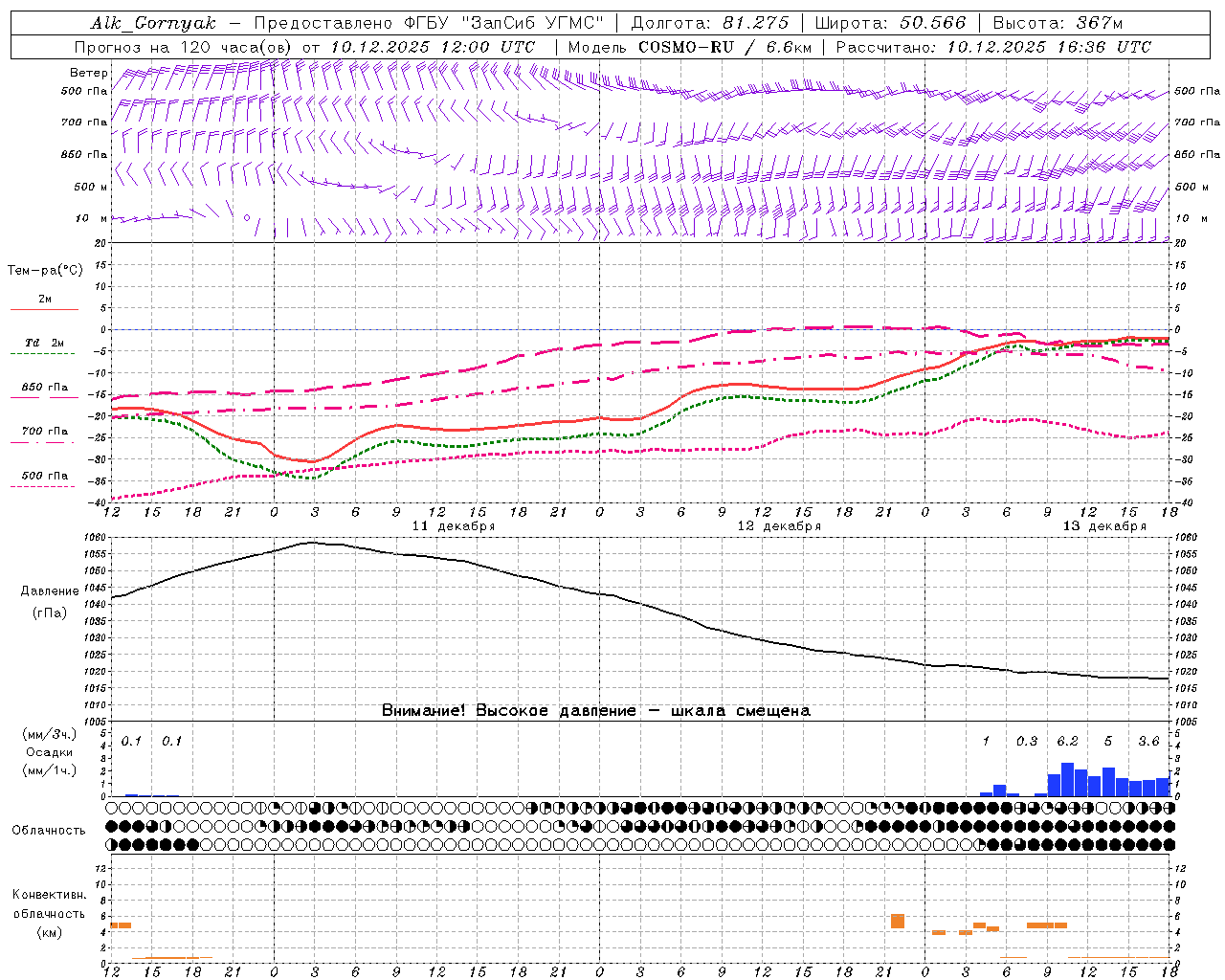
Task: Click the 500 гПа temperature legend entry
Action: (45, 476)
